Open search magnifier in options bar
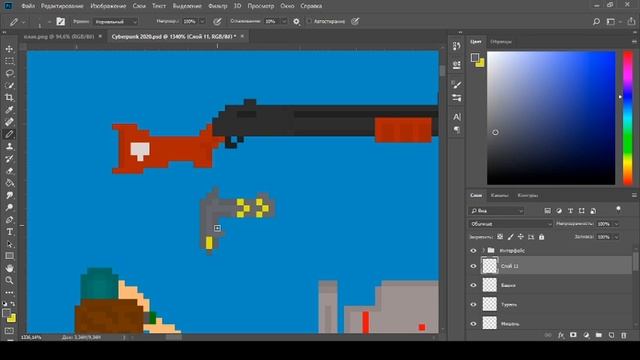Viewport: 640px width, 360px height. (x=596, y=22)
